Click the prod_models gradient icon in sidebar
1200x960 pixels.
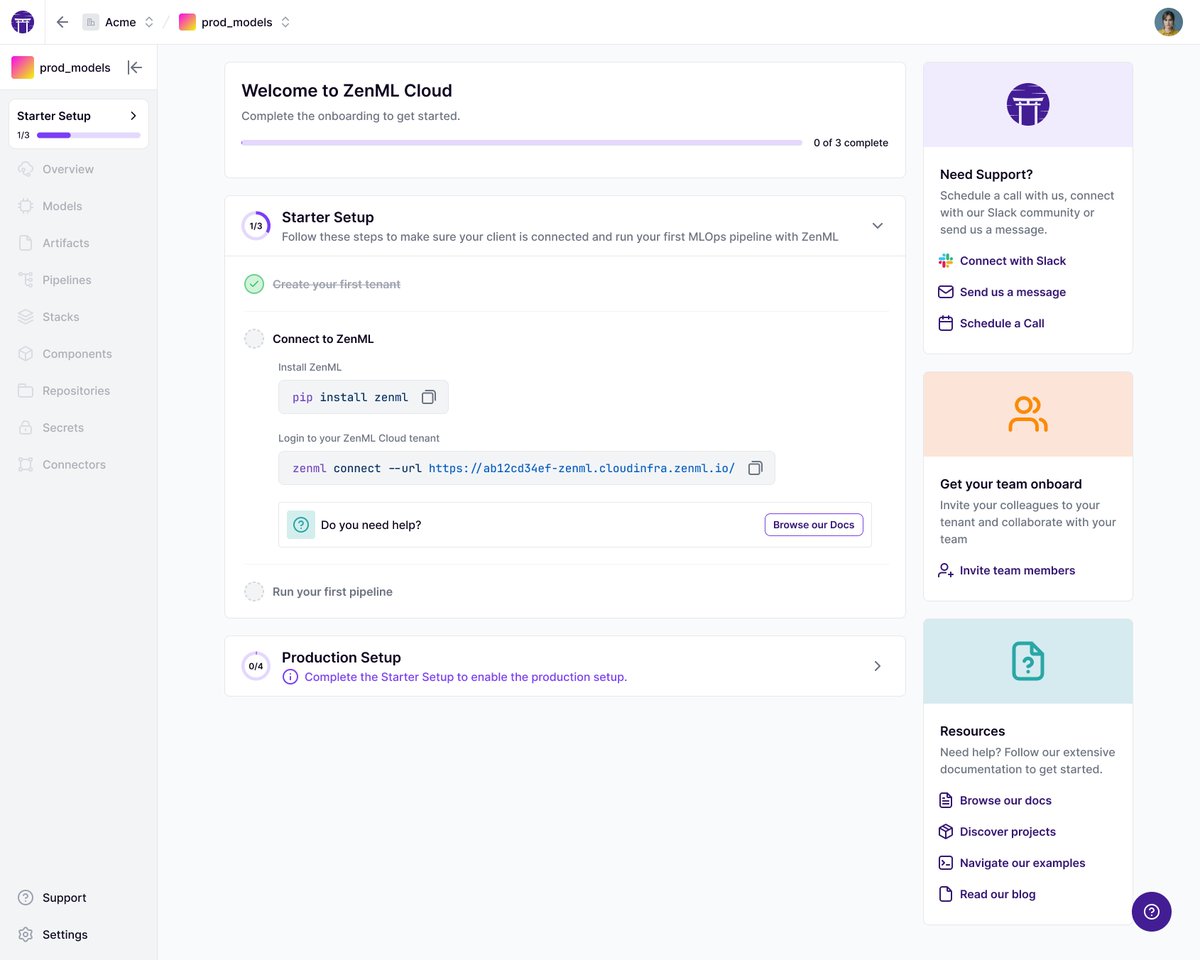22,67
